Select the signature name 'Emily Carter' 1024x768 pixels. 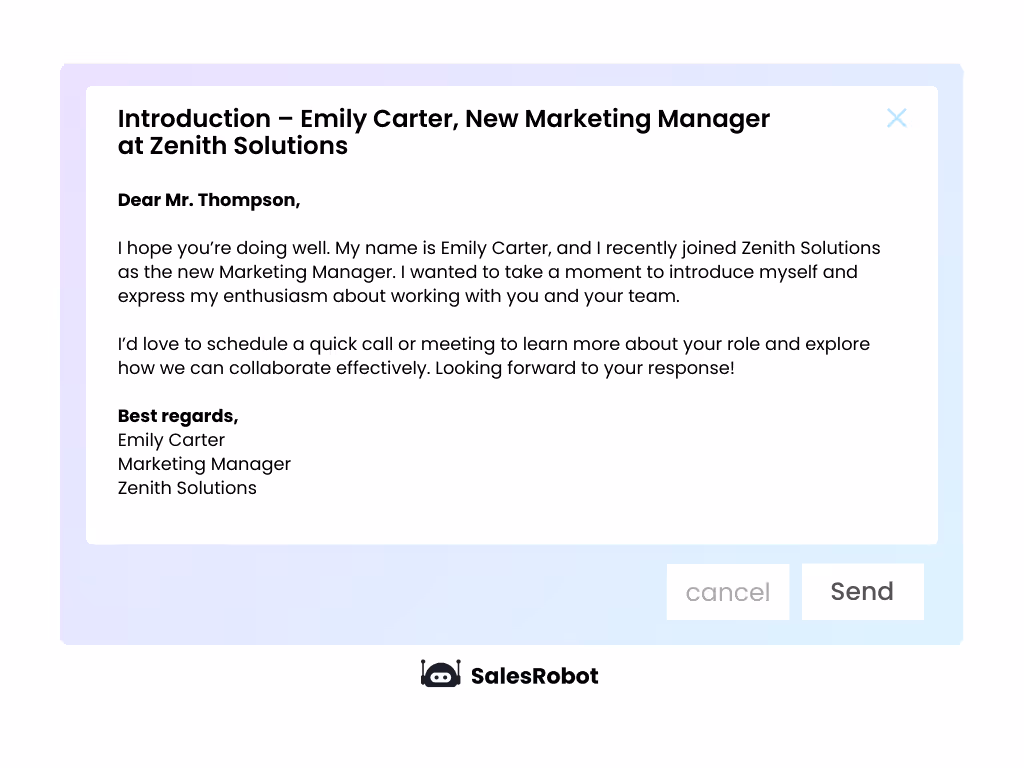tap(171, 440)
